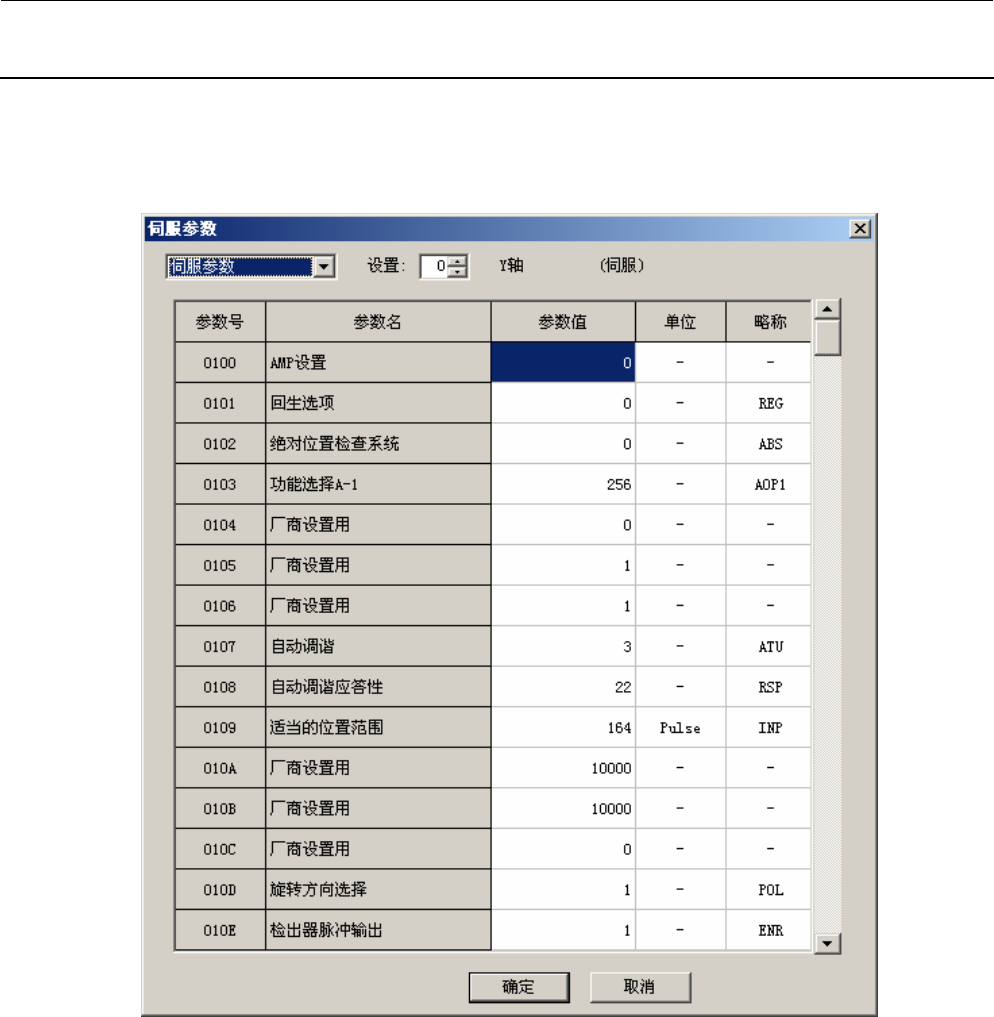
Task: Click the Pulse unit cell
Action: [x=680, y=728]
